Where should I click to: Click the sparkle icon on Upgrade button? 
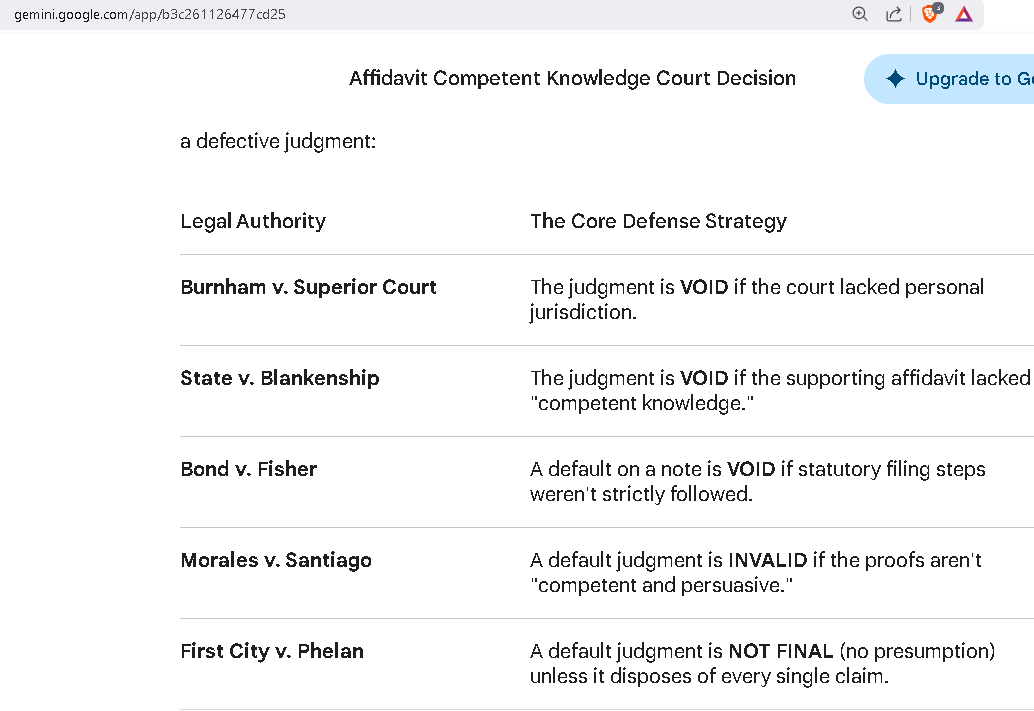pos(895,79)
